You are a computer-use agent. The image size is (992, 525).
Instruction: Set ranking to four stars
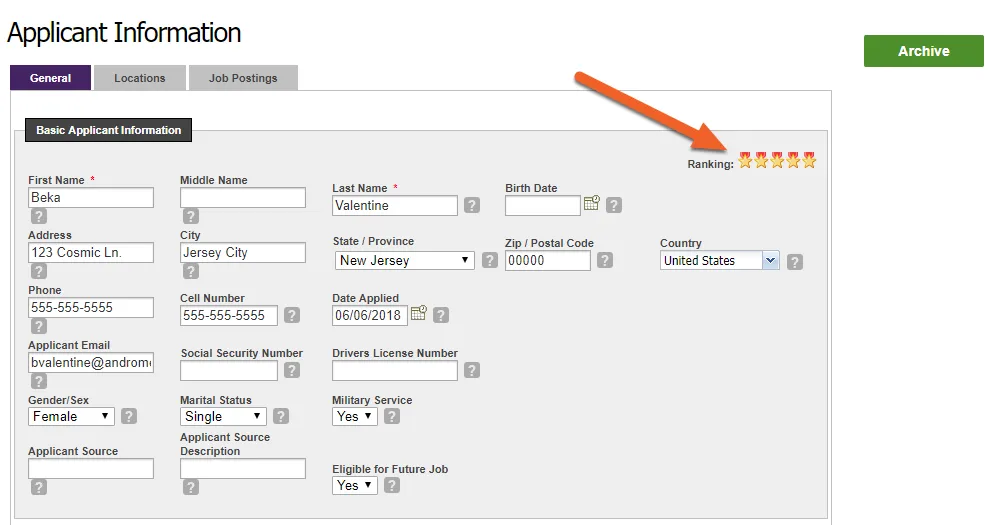(793, 160)
